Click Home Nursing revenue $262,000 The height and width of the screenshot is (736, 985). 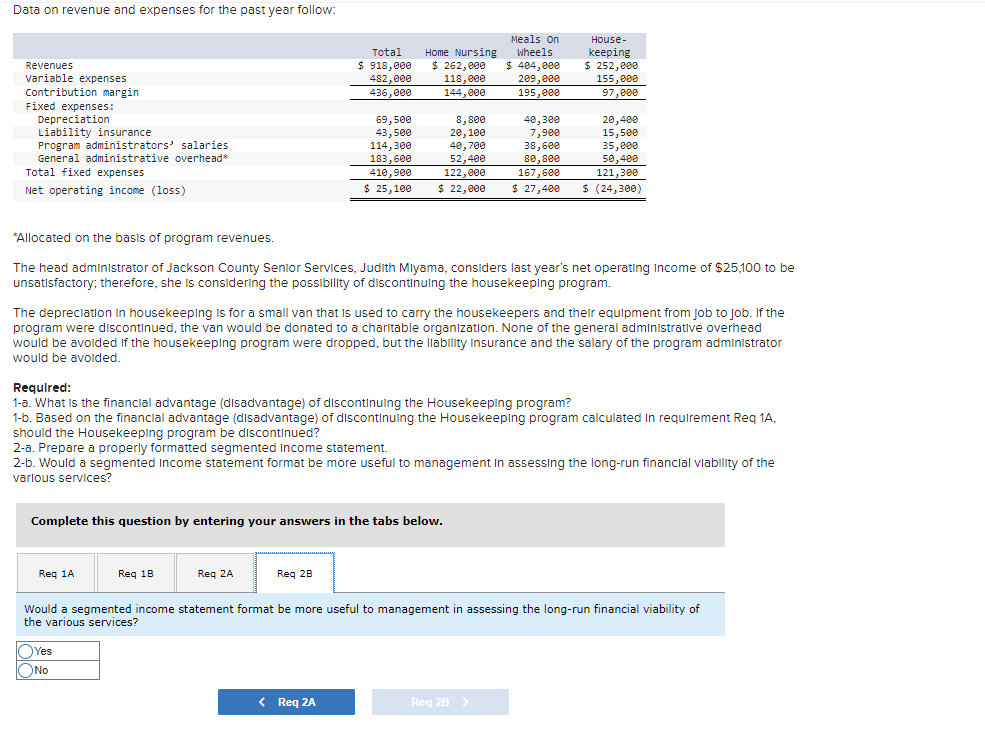459,65
